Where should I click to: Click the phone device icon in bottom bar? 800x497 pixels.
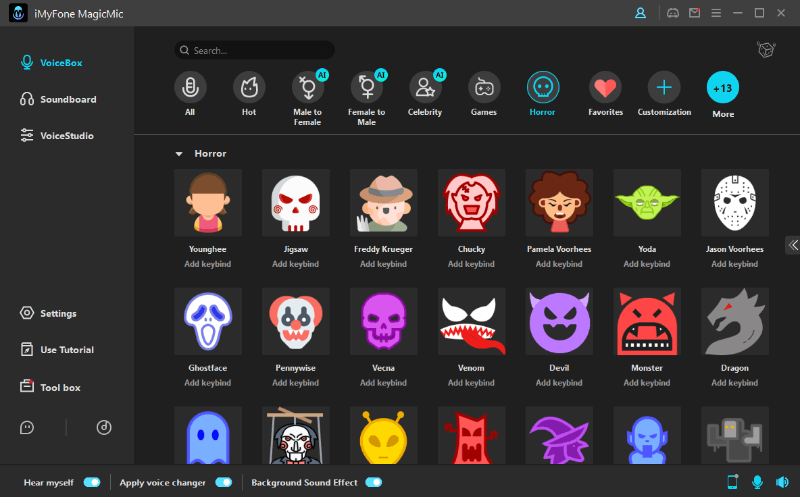click(x=733, y=482)
